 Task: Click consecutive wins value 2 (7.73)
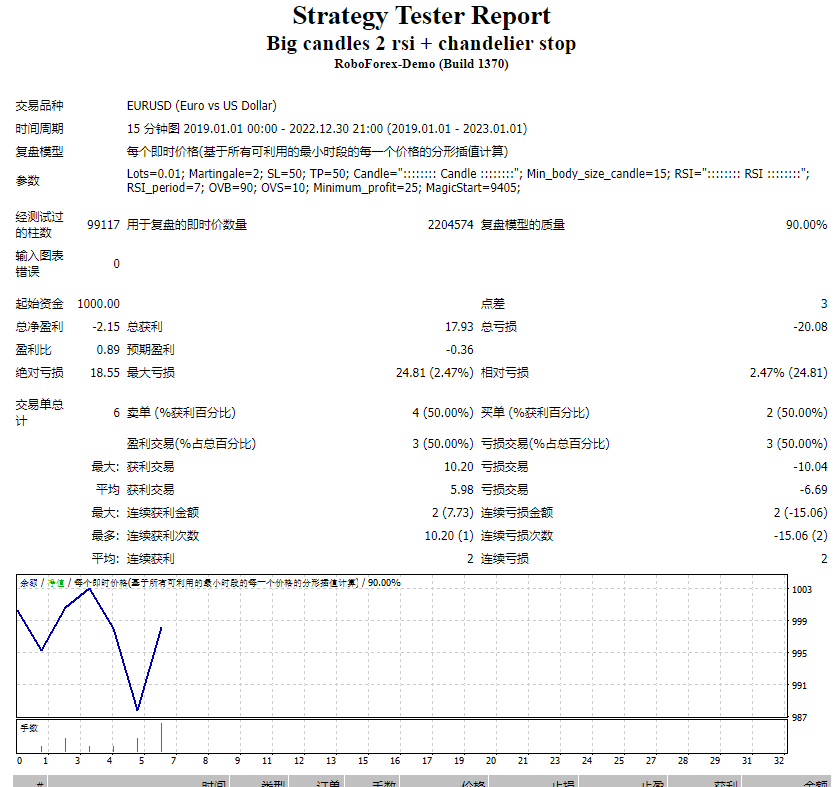tap(453, 512)
